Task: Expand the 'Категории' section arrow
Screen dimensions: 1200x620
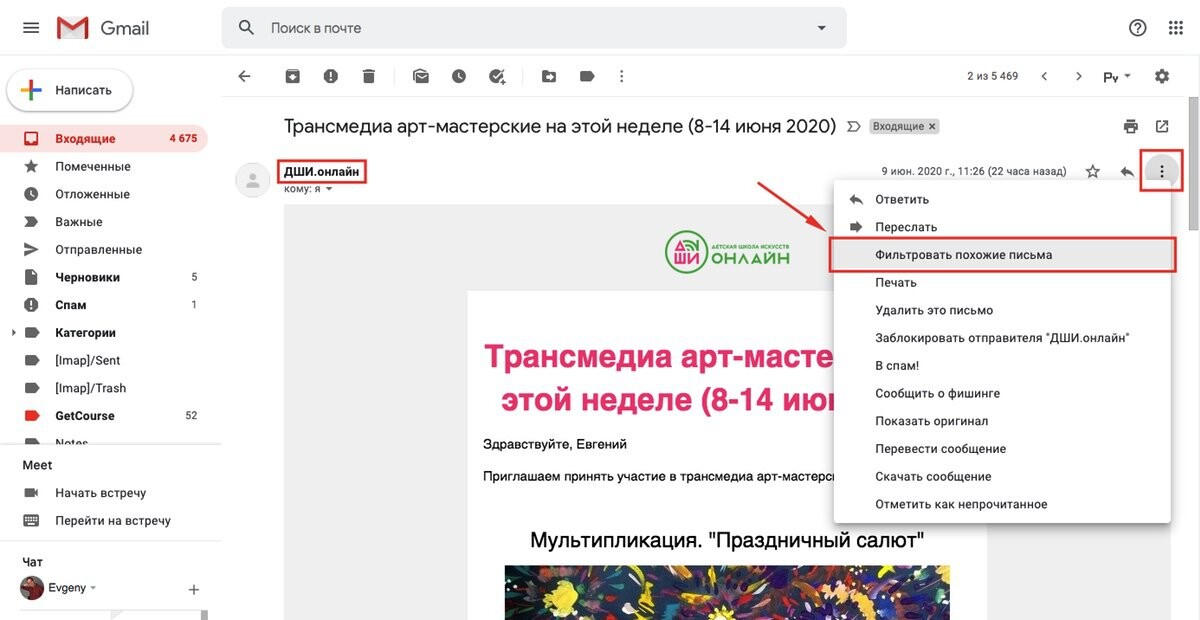Action: [x=13, y=333]
